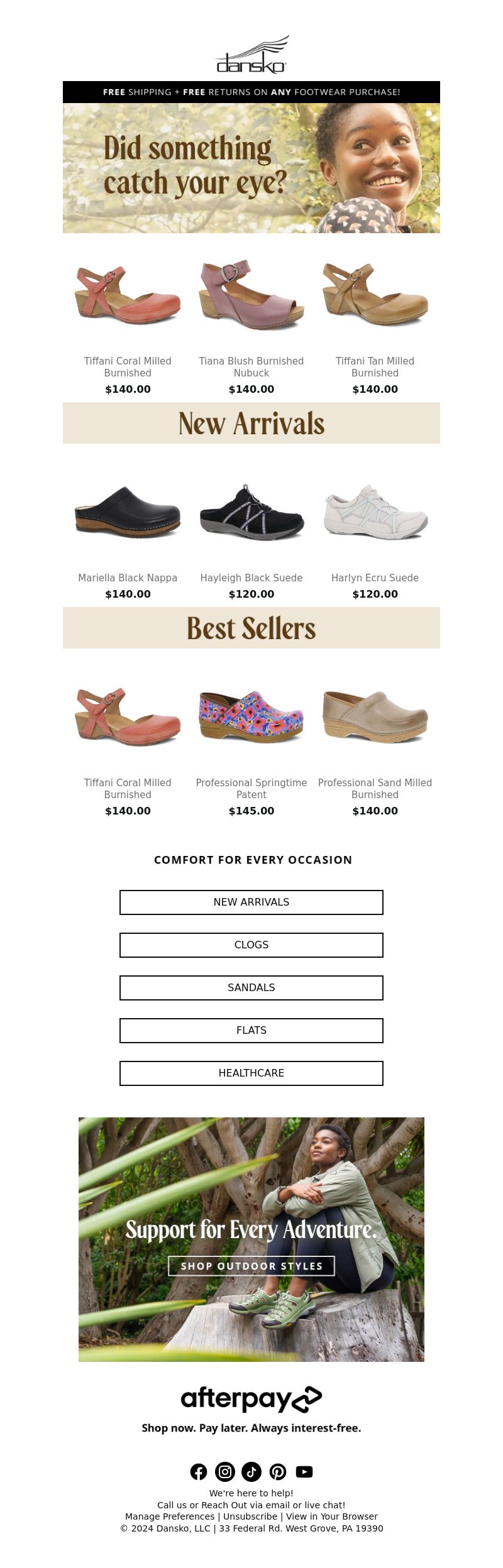
Task: Open Dansko's Facebook page icon
Action: click(199, 1471)
